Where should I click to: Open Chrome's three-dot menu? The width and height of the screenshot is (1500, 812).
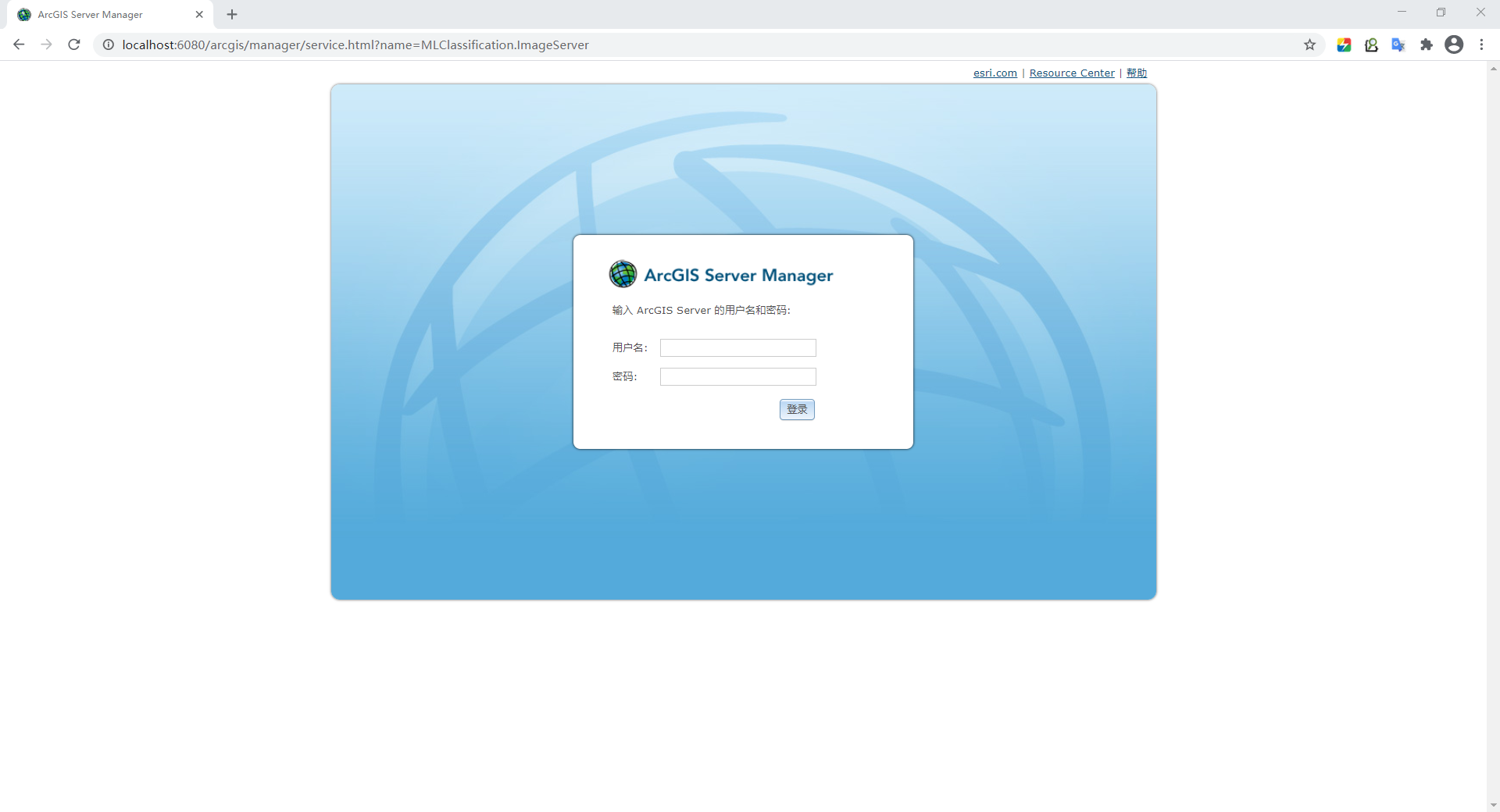coord(1481,45)
